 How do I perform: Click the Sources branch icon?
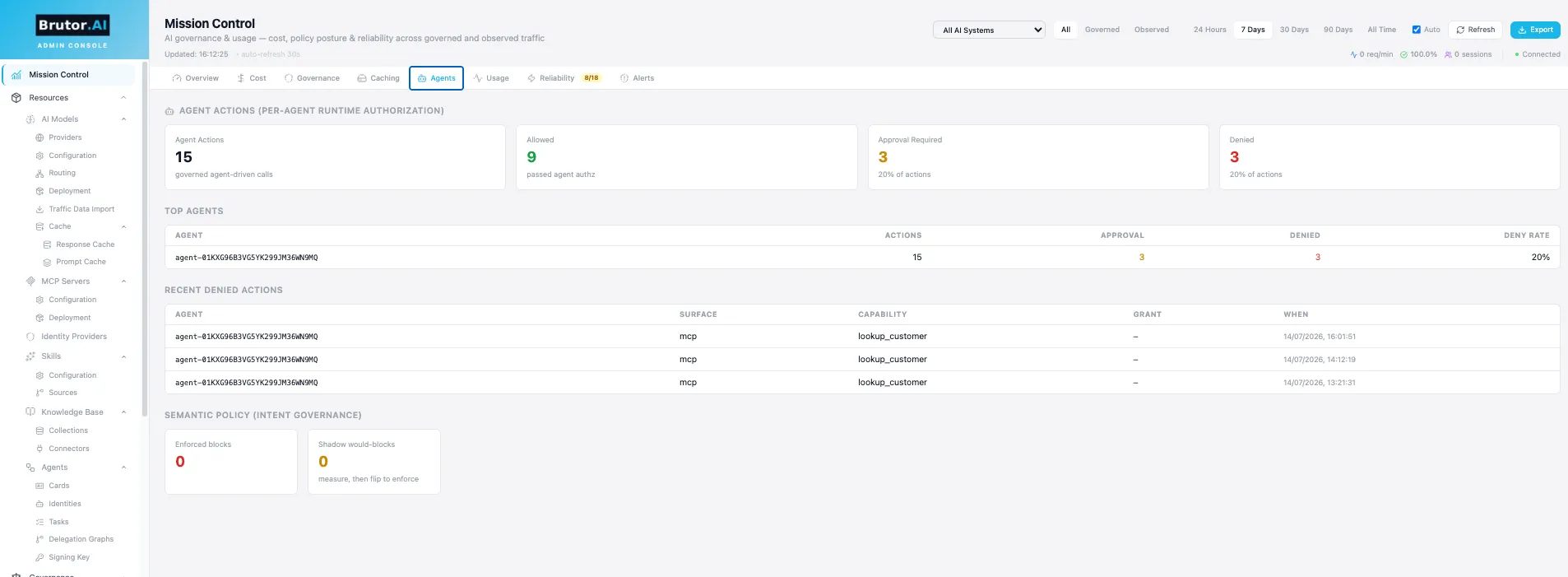pyautogui.click(x=39, y=393)
